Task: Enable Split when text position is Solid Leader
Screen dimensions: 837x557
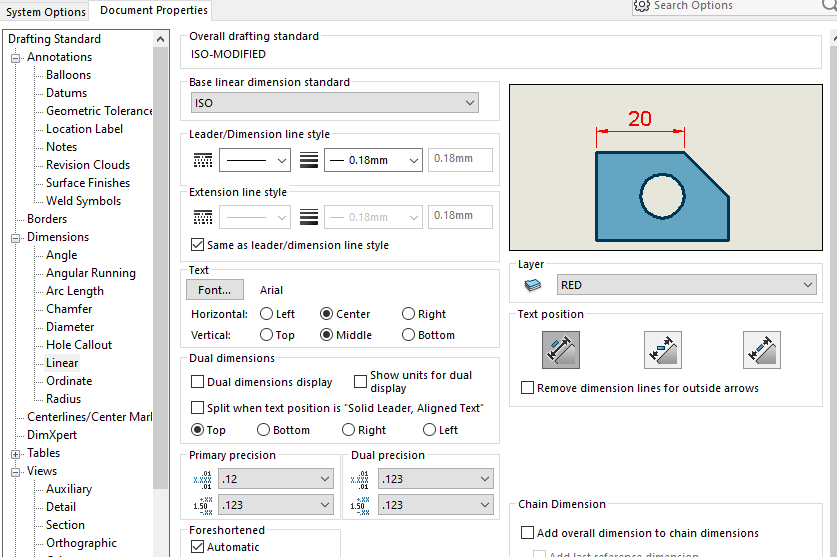Action: 198,407
